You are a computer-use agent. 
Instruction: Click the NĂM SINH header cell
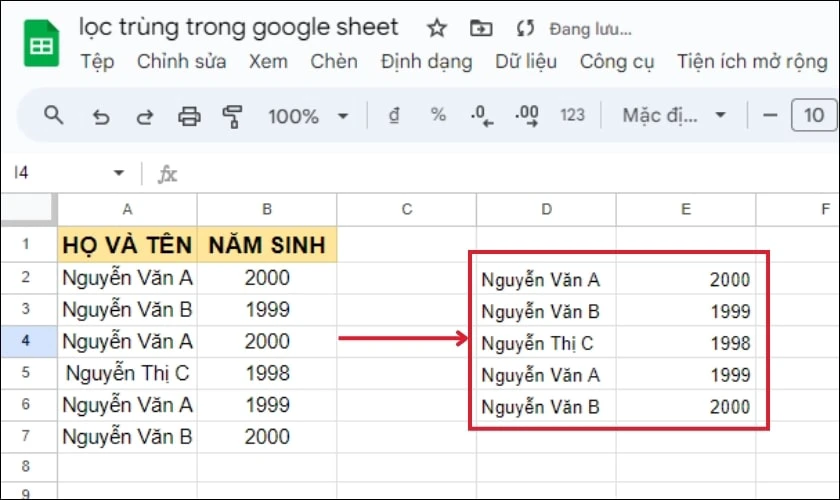(x=267, y=245)
